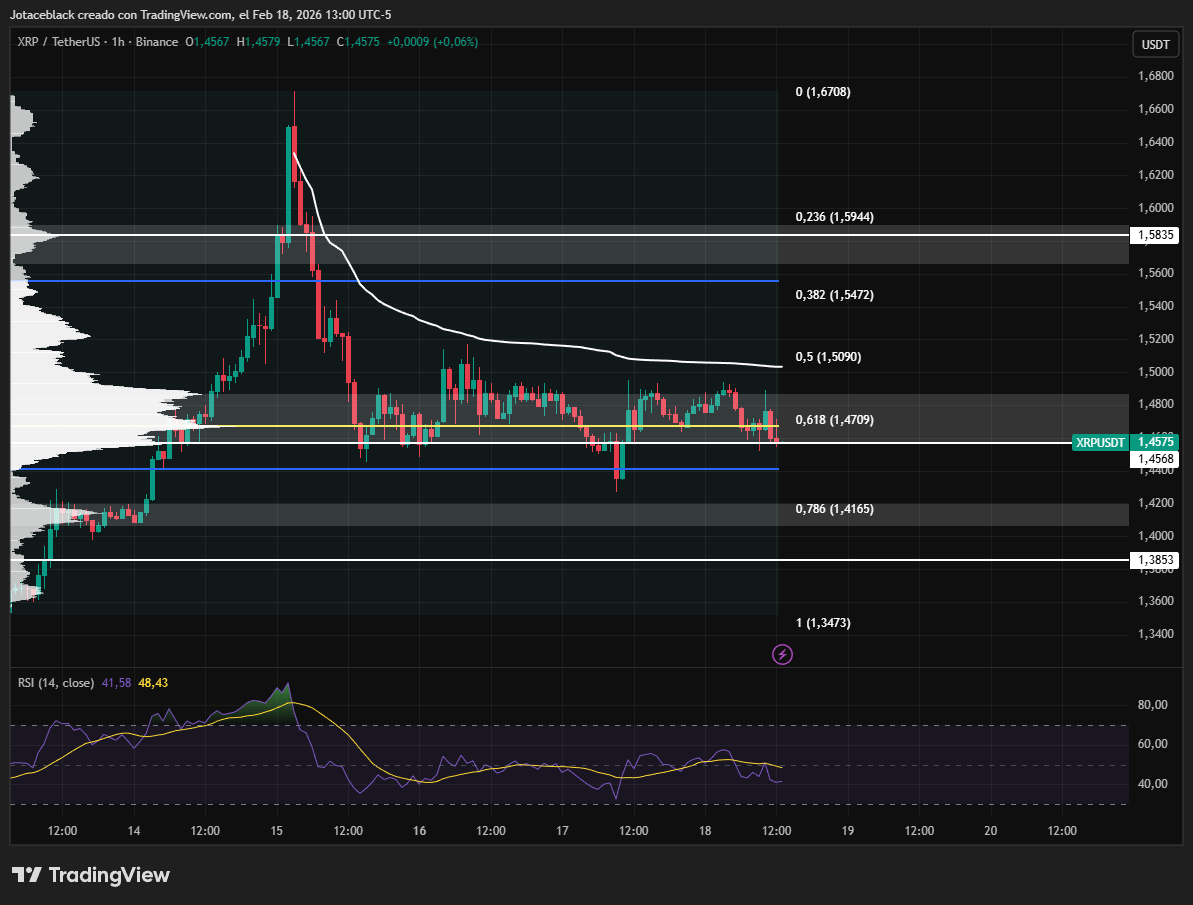
Task: Click the date 15 on time axis
Action: coord(276,830)
